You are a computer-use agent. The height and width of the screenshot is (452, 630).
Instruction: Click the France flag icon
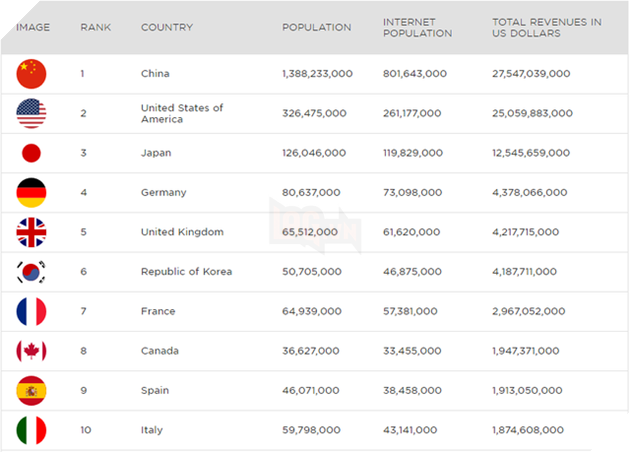tap(32, 311)
